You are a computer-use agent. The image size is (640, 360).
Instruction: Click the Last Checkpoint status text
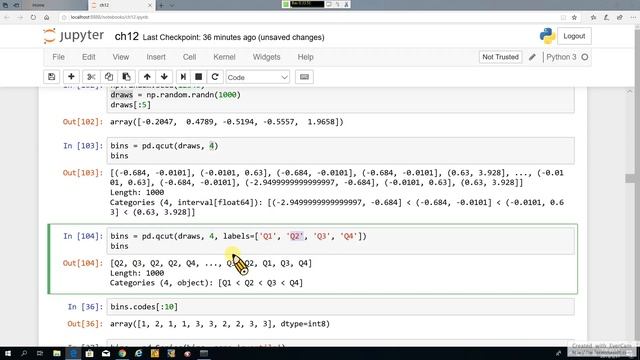click(233, 37)
